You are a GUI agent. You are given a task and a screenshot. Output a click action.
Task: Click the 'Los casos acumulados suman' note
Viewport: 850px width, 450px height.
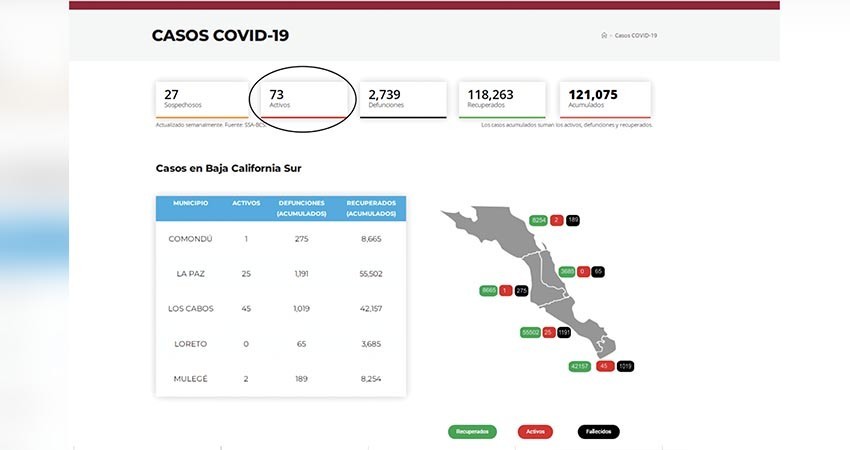click(x=567, y=125)
